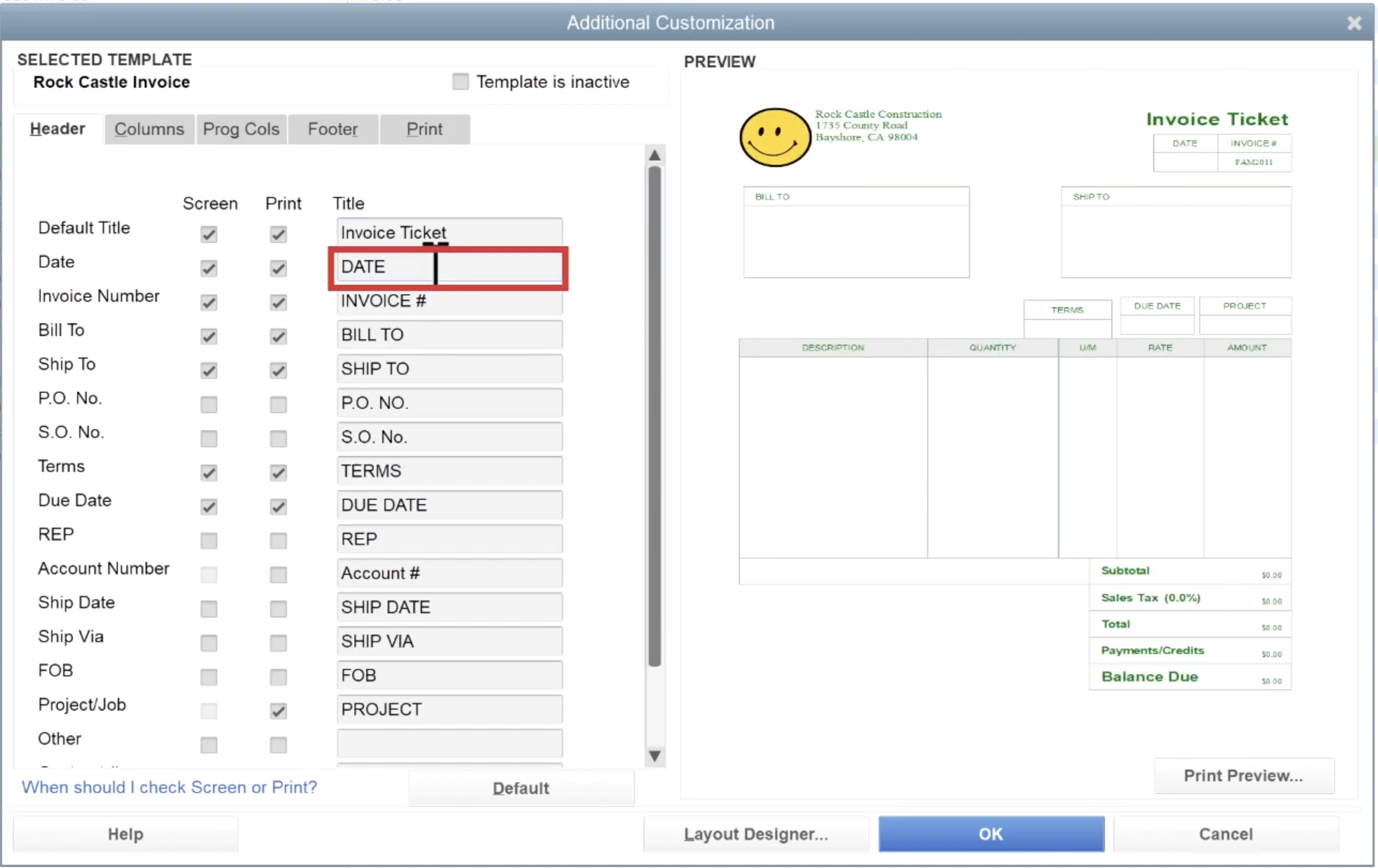1378x868 pixels.
Task: Uncheck Invoice Number Screen checkbox
Action: tap(209, 302)
